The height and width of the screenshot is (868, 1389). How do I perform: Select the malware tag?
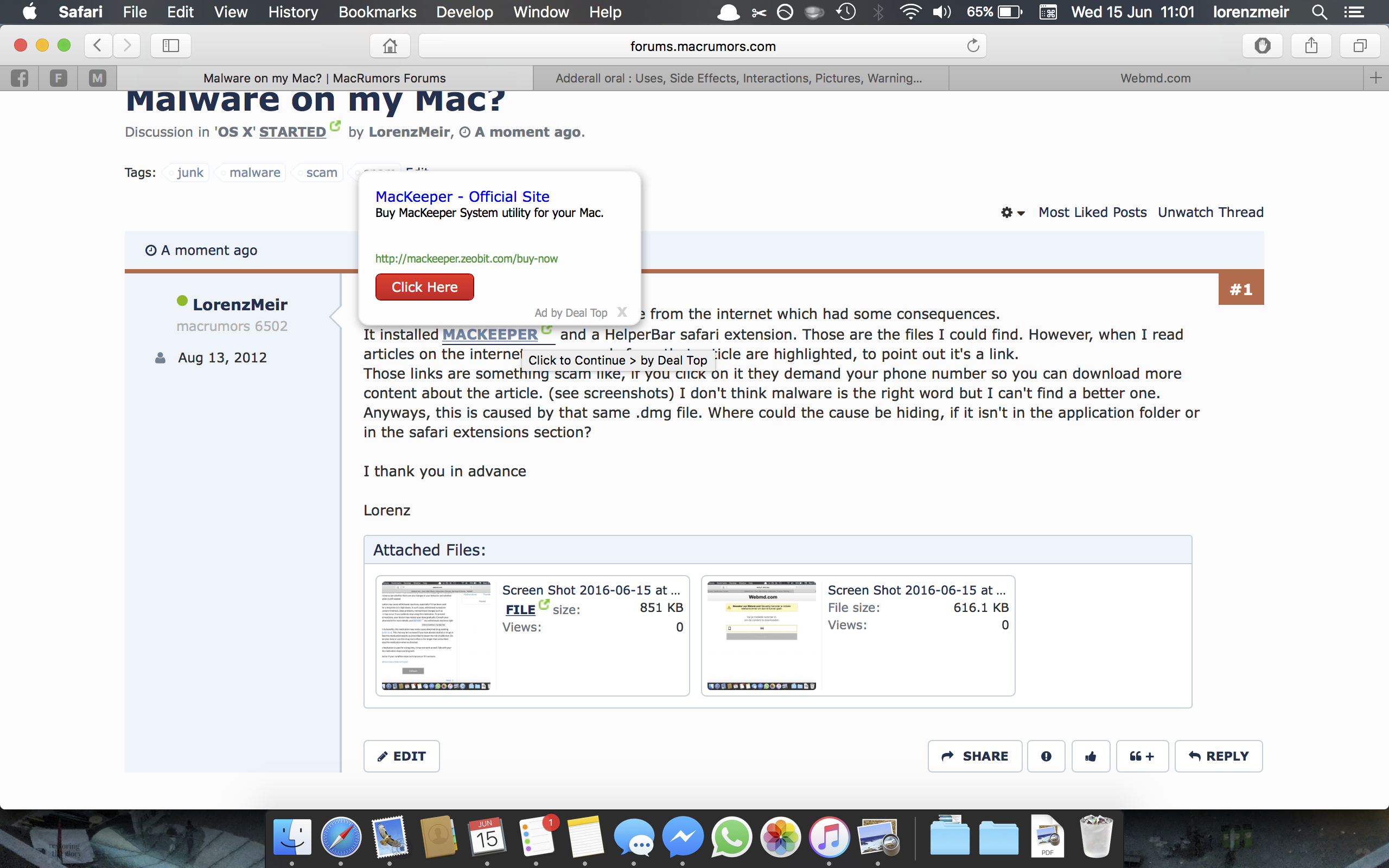250,172
